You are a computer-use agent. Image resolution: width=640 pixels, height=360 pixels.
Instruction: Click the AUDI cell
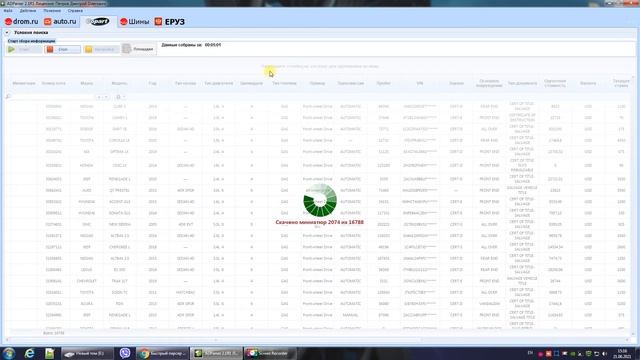point(87,191)
